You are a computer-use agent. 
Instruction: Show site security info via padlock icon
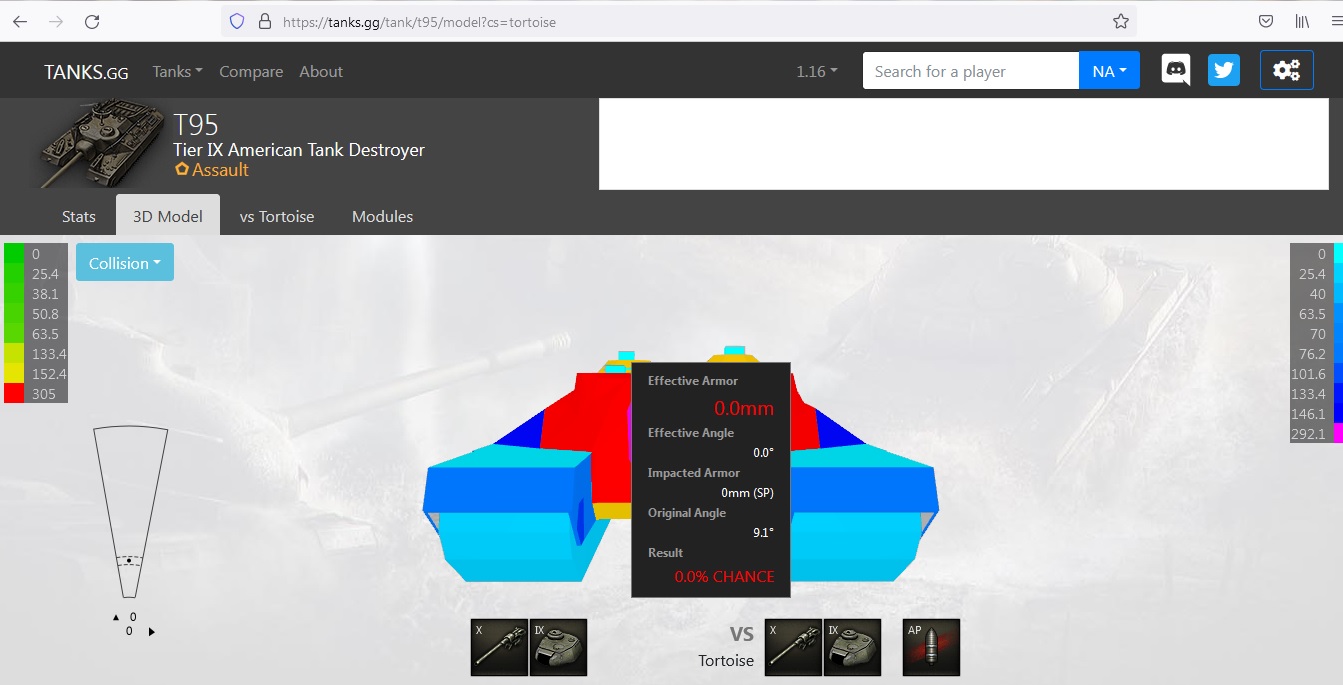(x=265, y=21)
